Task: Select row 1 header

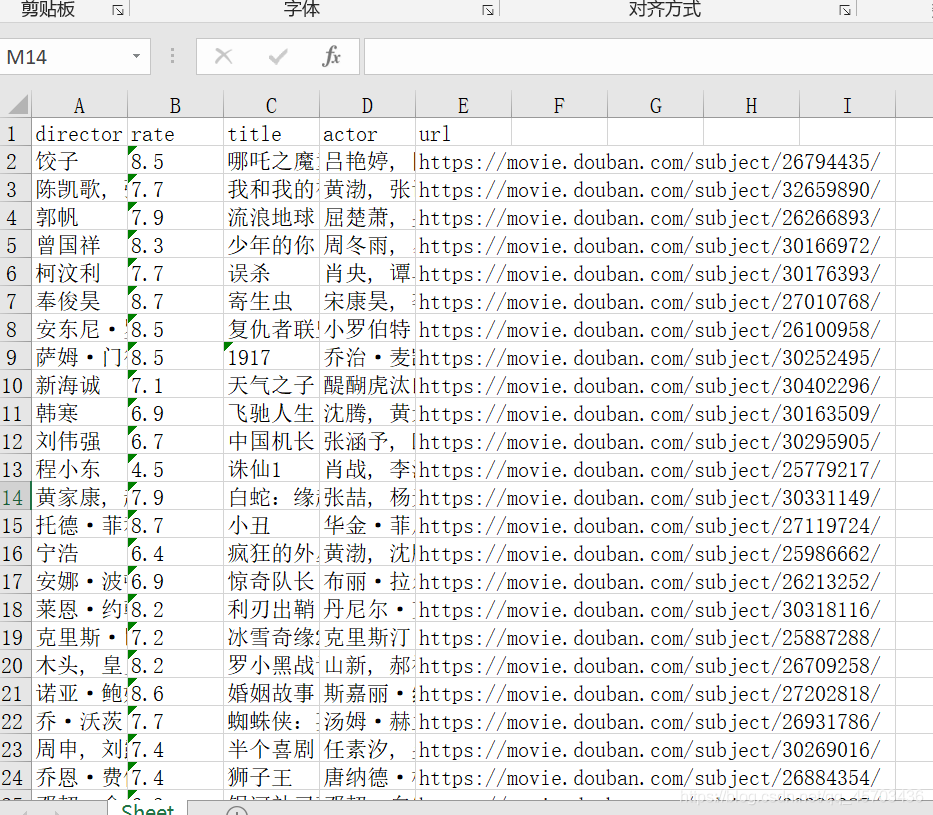Action: pyautogui.click(x=15, y=133)
